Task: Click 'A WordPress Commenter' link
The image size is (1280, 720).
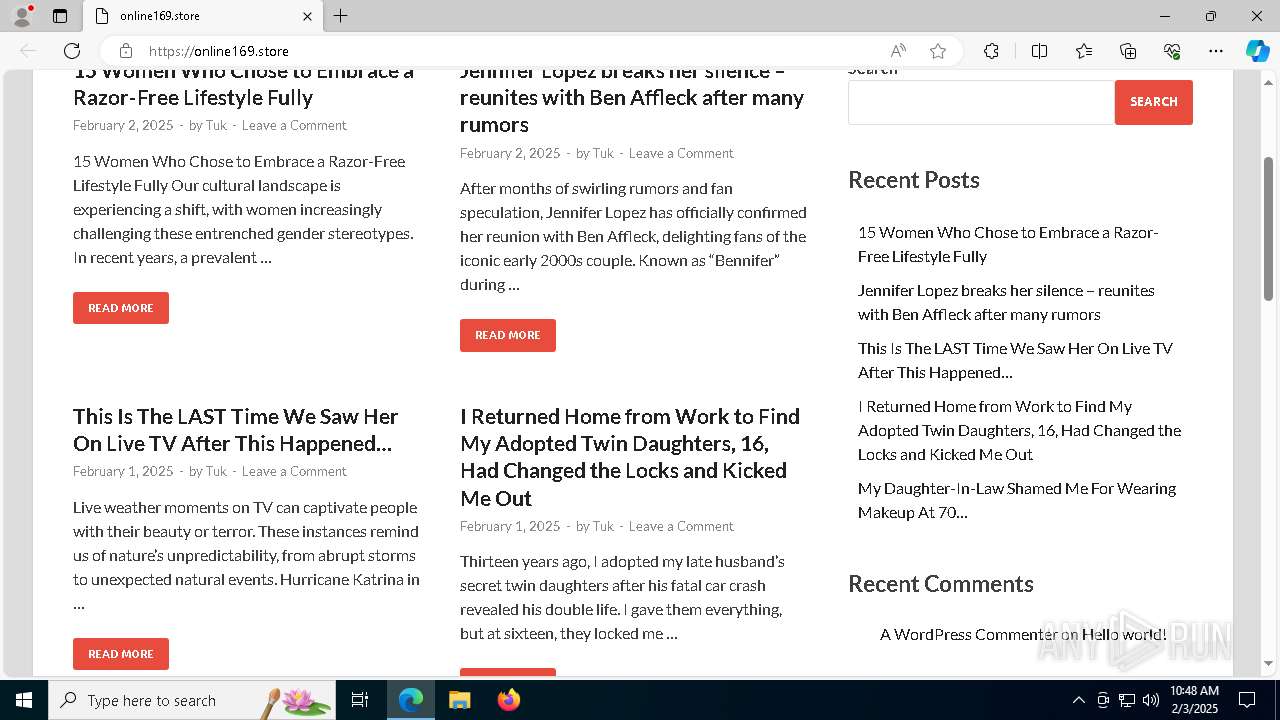Action: [x=968, y=634]
